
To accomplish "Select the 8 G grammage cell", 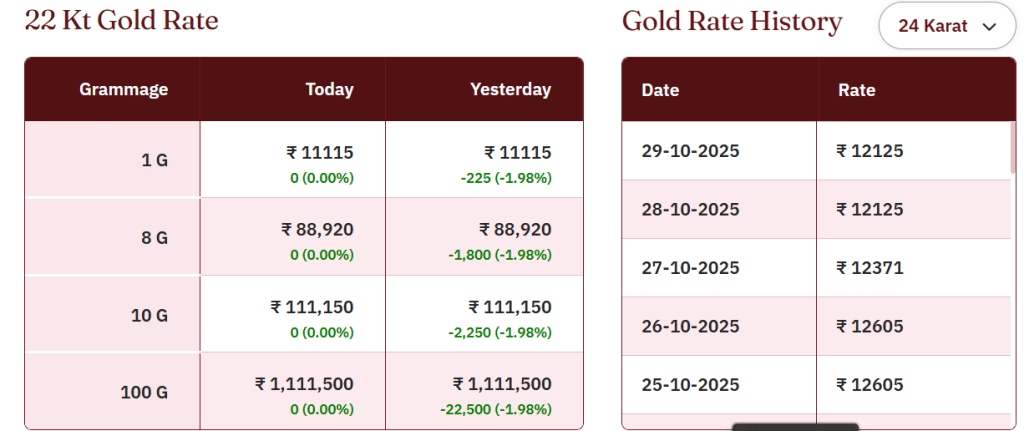I will (x=154, y=238).
